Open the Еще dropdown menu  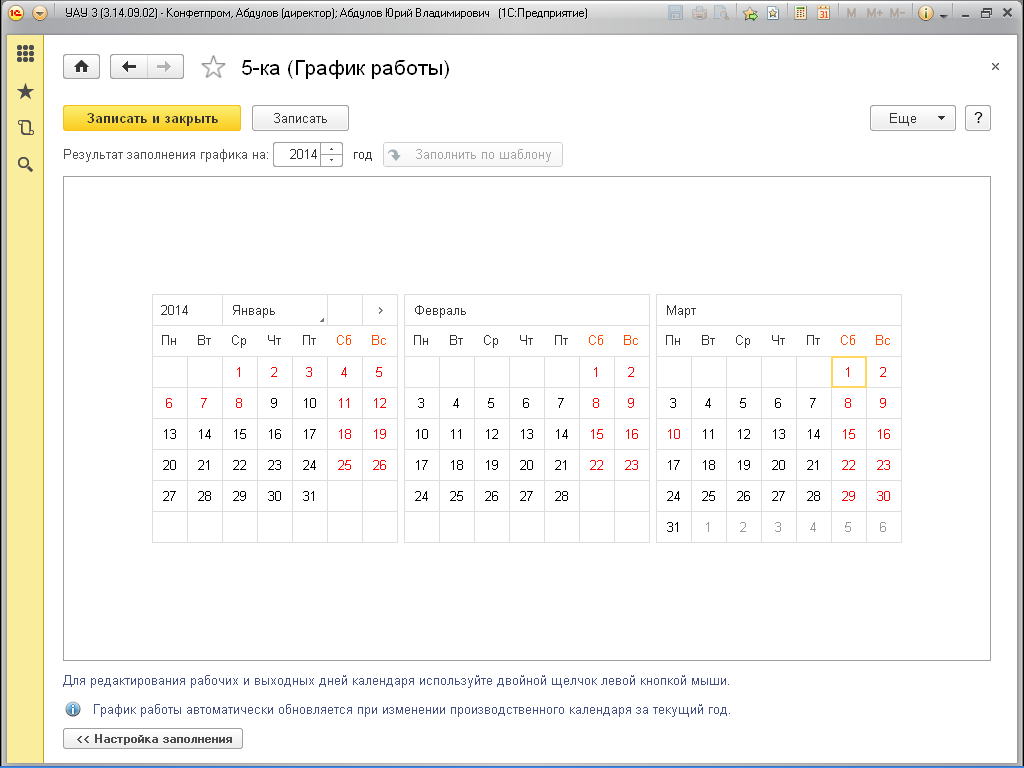[912, 118]
